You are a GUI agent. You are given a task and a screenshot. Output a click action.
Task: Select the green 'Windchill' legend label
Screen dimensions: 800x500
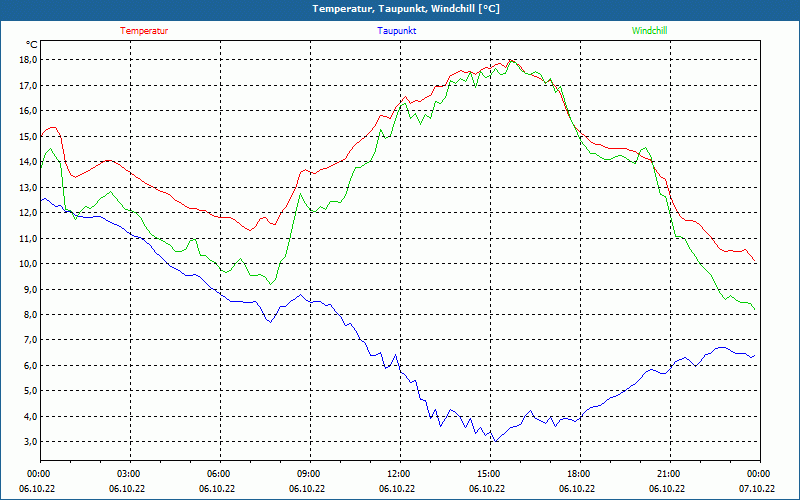click(649, 31)
